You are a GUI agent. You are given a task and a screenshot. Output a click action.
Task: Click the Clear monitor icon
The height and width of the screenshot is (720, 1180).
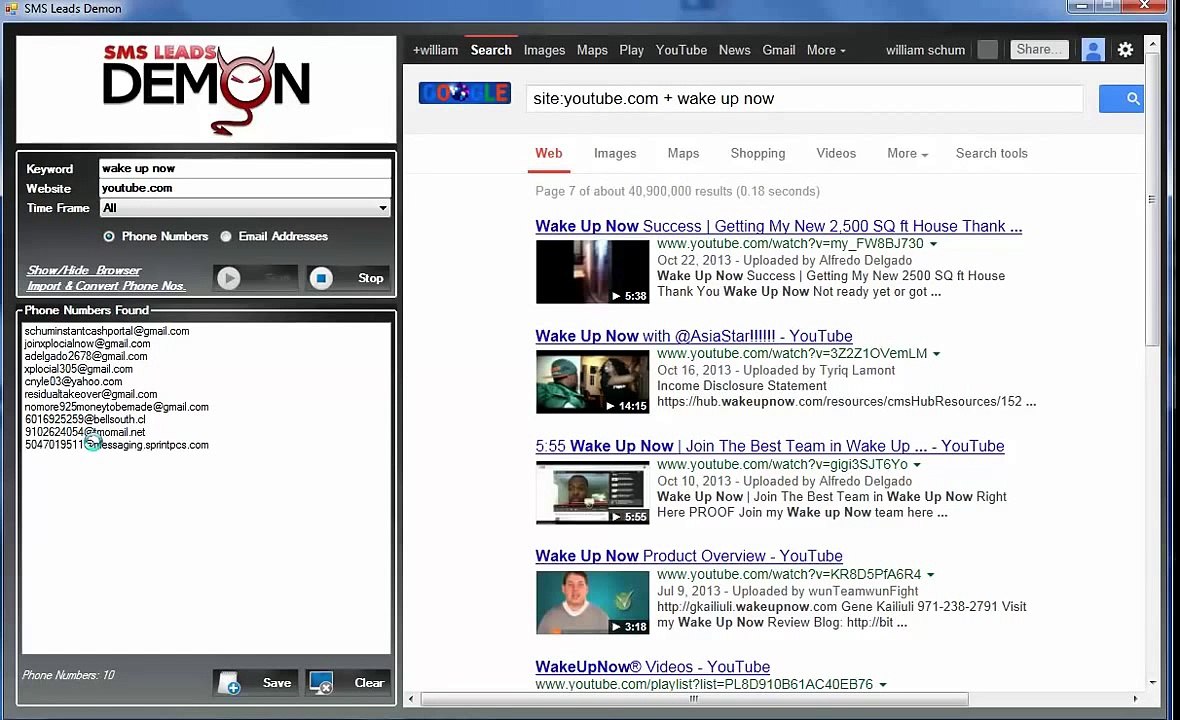coord(321,683)
